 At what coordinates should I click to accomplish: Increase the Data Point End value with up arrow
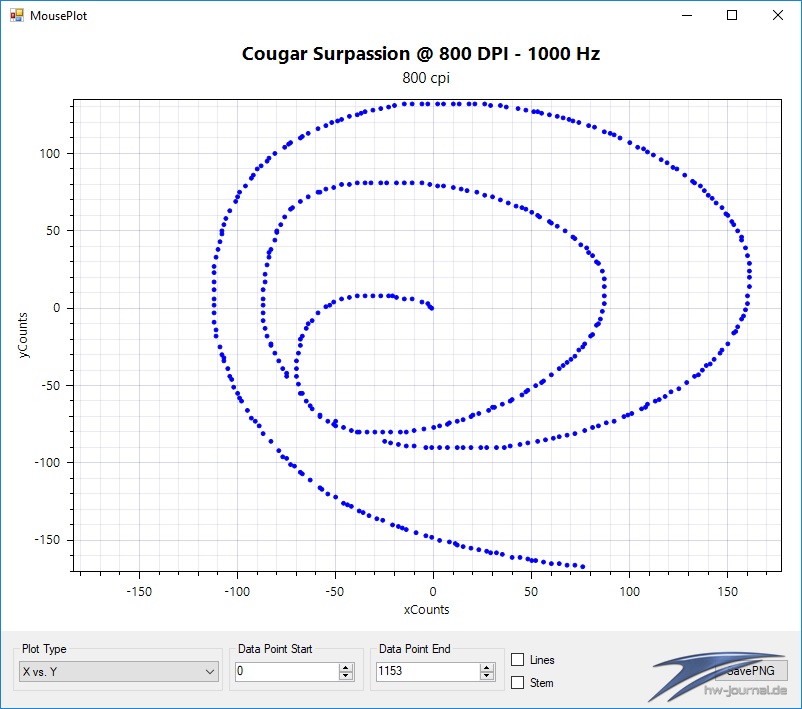pyautogui.click(x=487, y=667)
